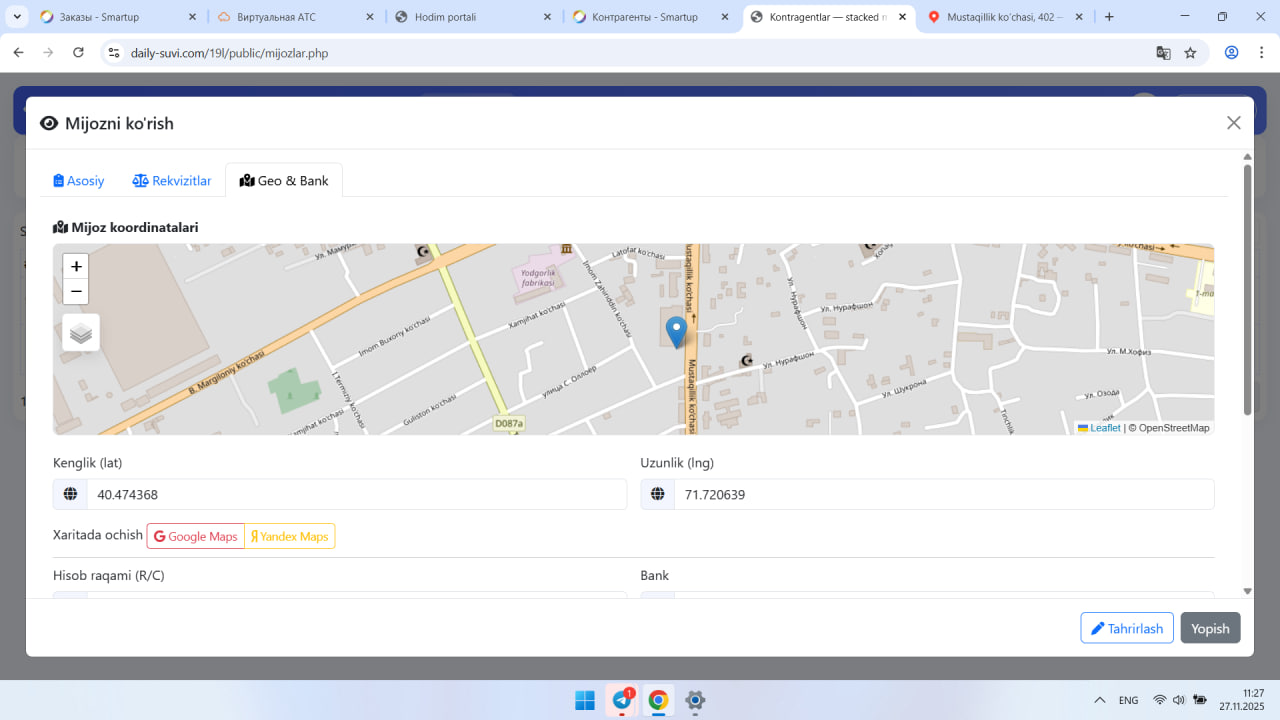This screenshot has height=720, width=1280.
Task: Open the map layers control
Action: (81, 333)
